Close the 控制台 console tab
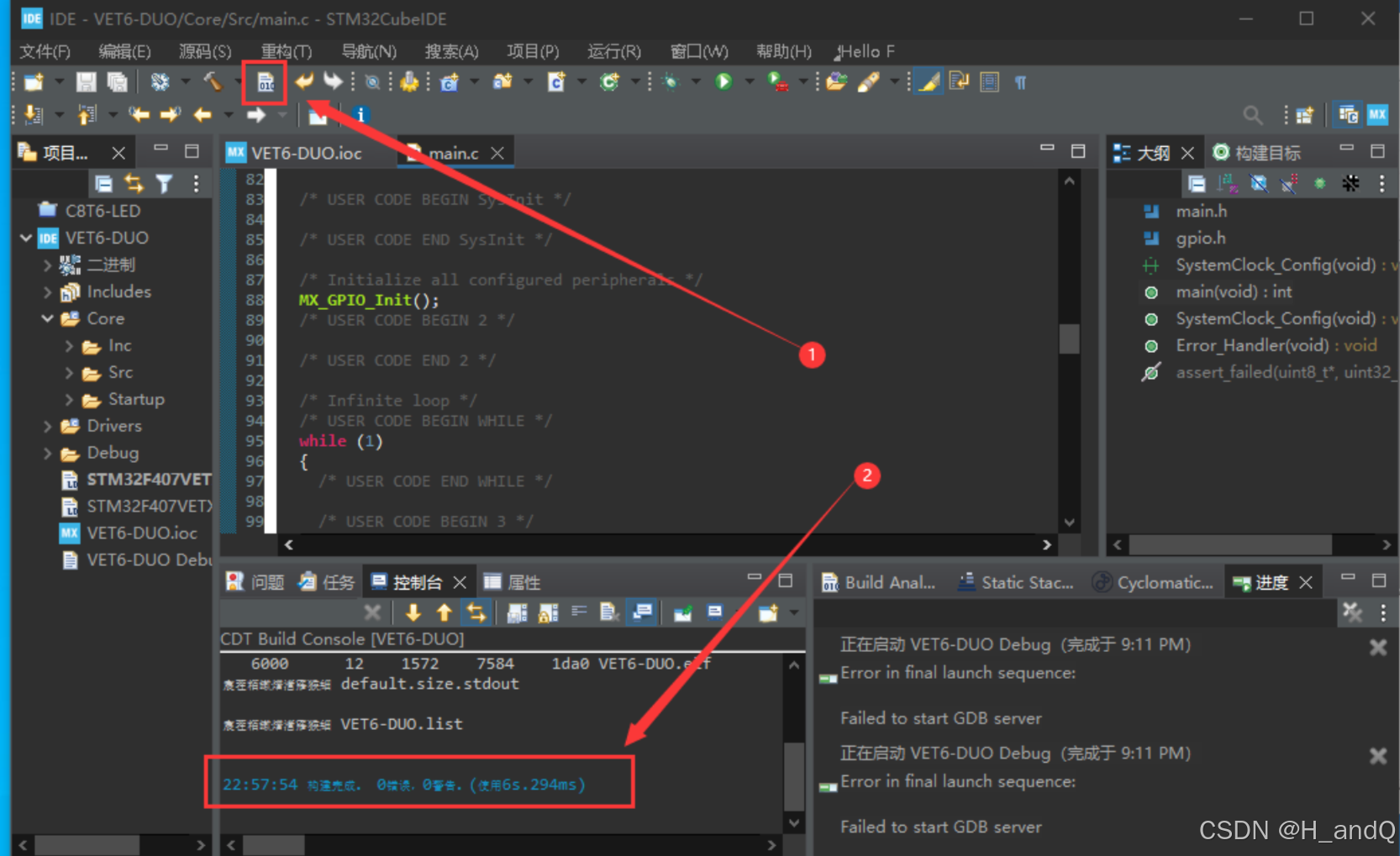Viewport: 1400px width, 856px height. point(460,582)
